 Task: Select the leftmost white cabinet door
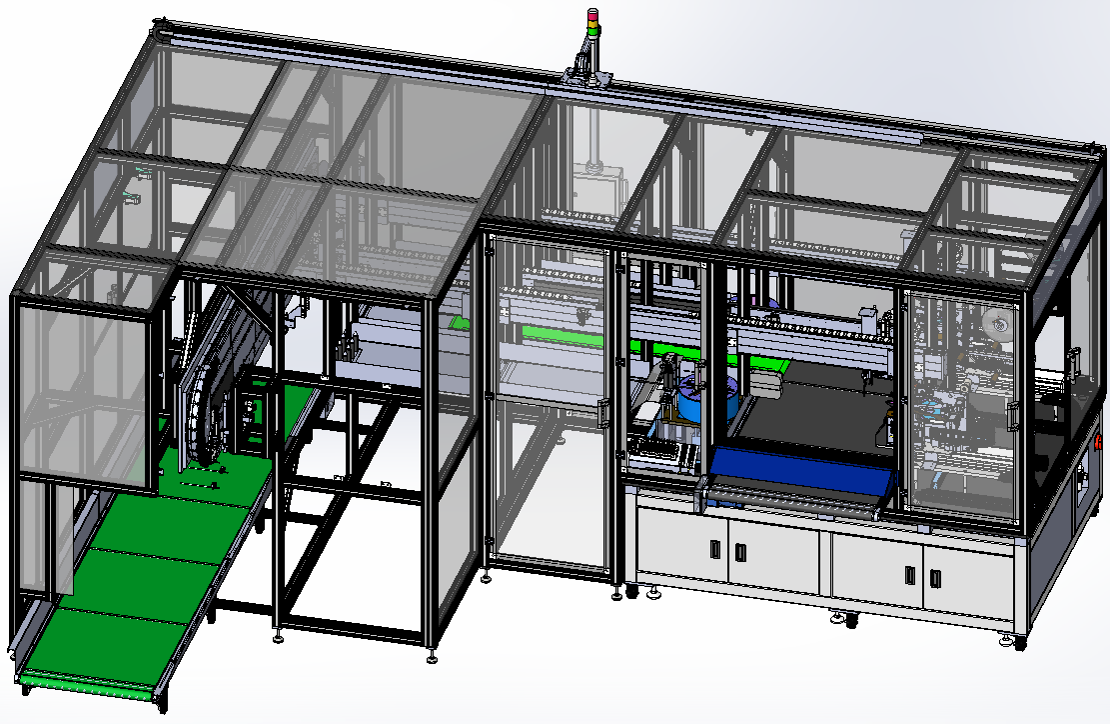pyautogui.click(x=682, y=545)
